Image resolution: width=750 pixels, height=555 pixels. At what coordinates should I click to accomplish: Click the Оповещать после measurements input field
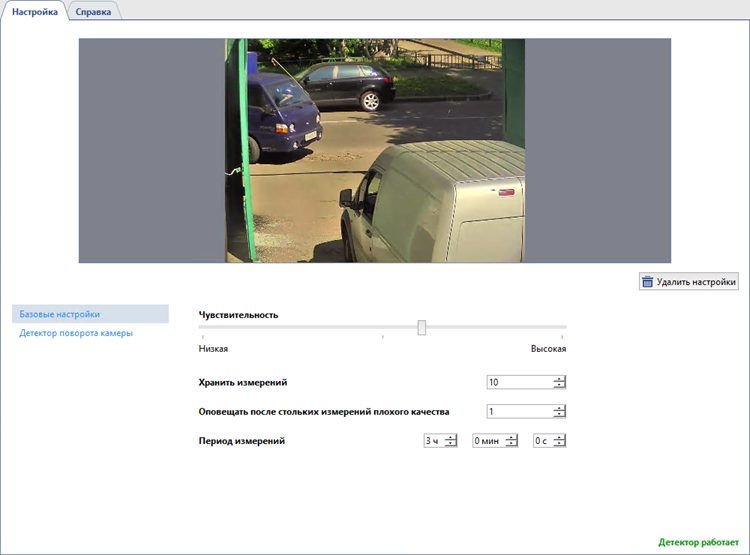click(x=518, y=411)
